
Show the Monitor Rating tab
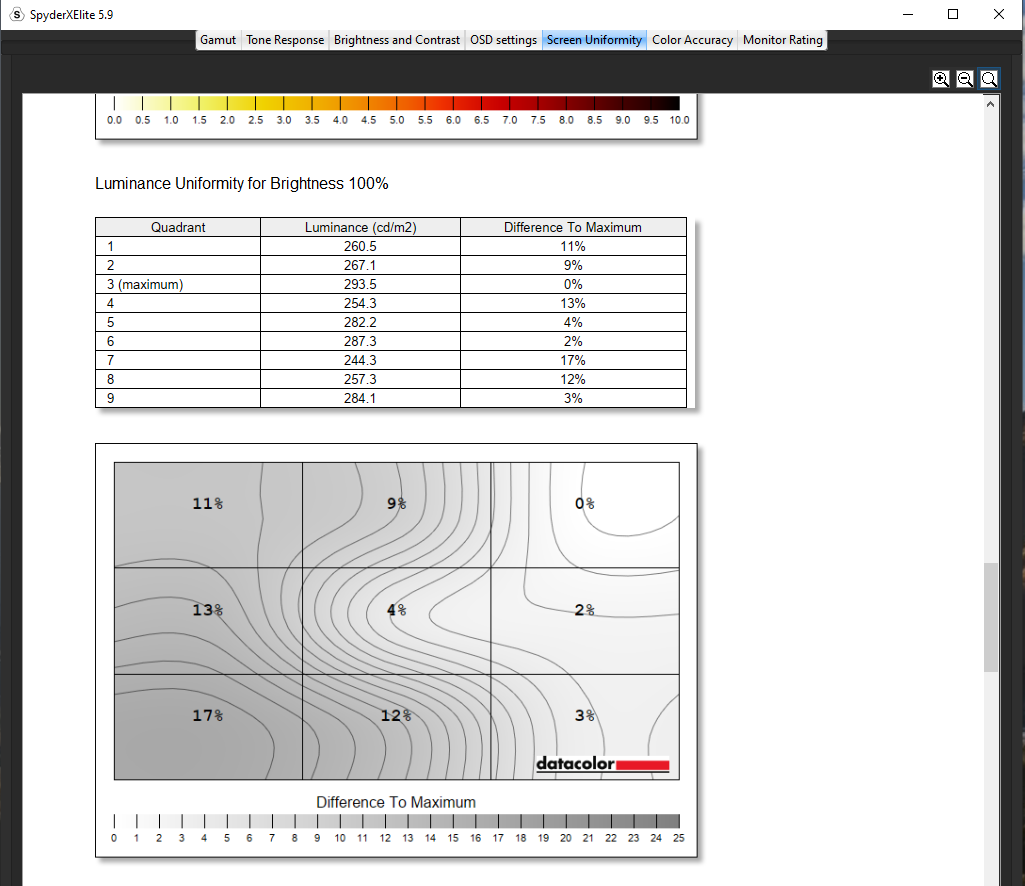point(782,40)
